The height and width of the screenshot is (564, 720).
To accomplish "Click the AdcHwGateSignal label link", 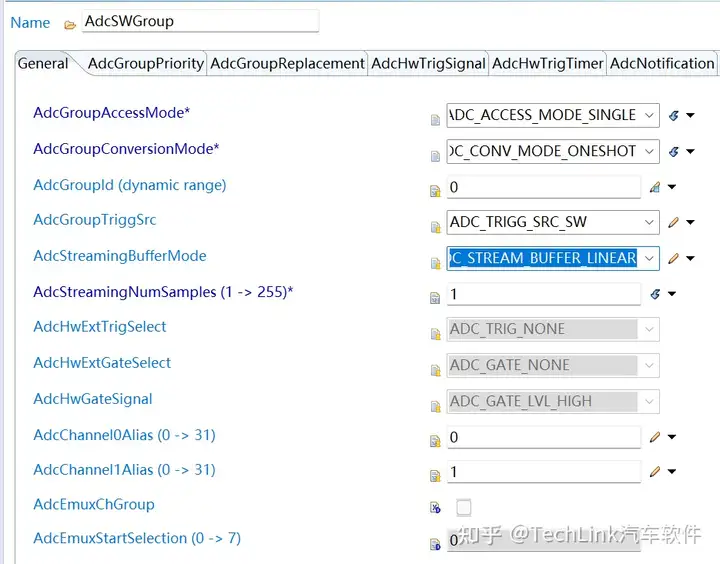I will [93, 399].
